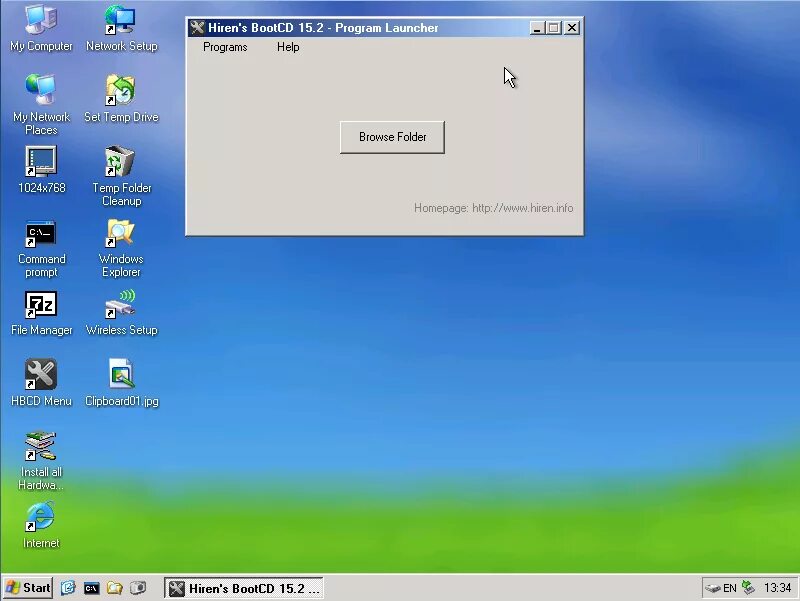Click the folder quick launch taskbar icon

pos(114,588)
